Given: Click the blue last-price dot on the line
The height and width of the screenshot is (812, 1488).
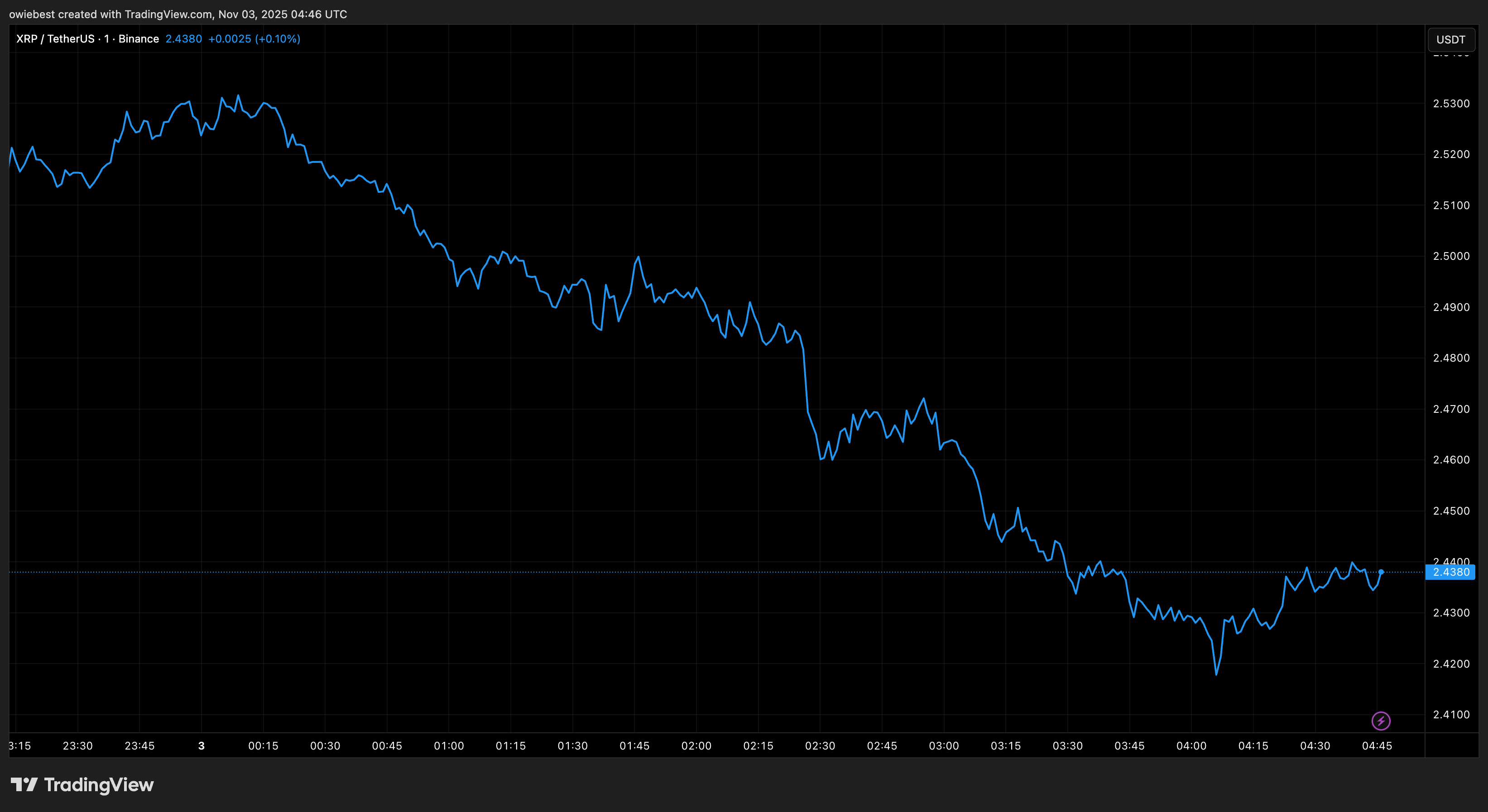Looking at the screenshot, I should click(x=1381, y=572).
